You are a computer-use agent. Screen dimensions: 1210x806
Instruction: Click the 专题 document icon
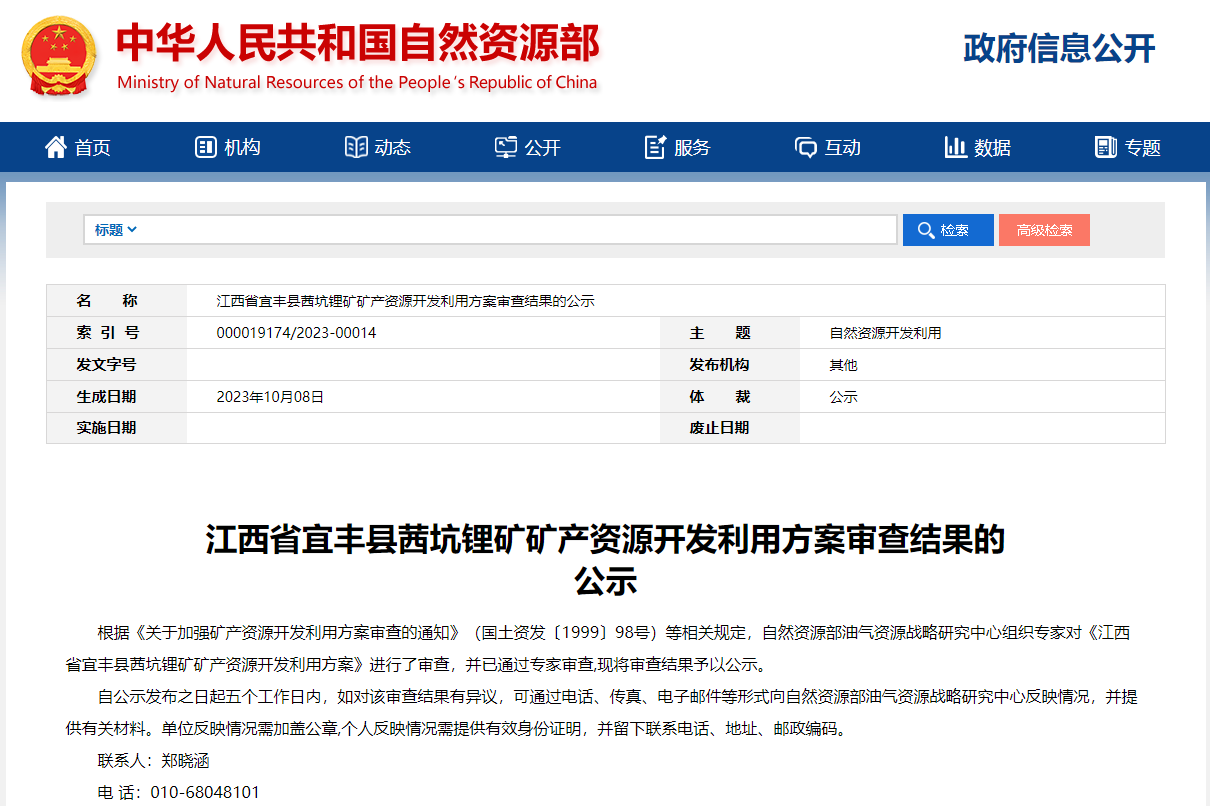point(1105,146)
